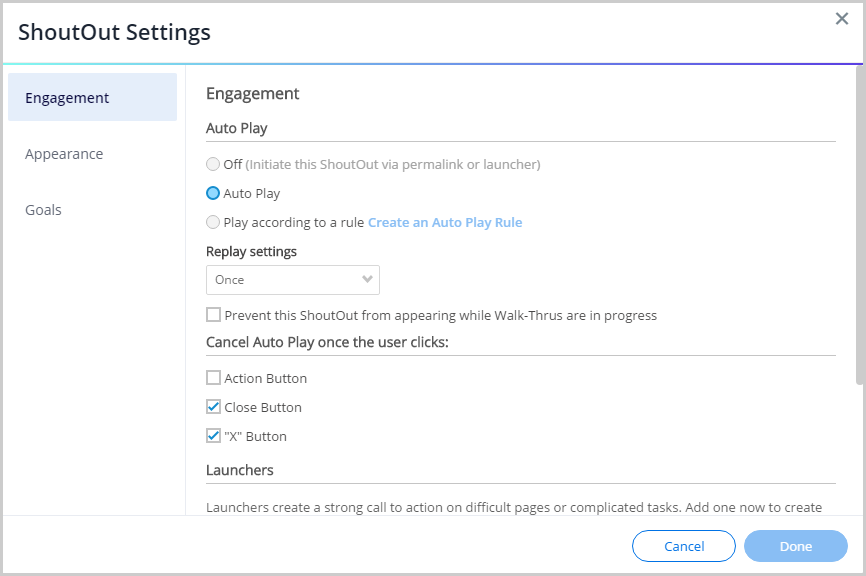Uncheck the Close Button checkbox
866x576 pixels.
tap(213, 407)
